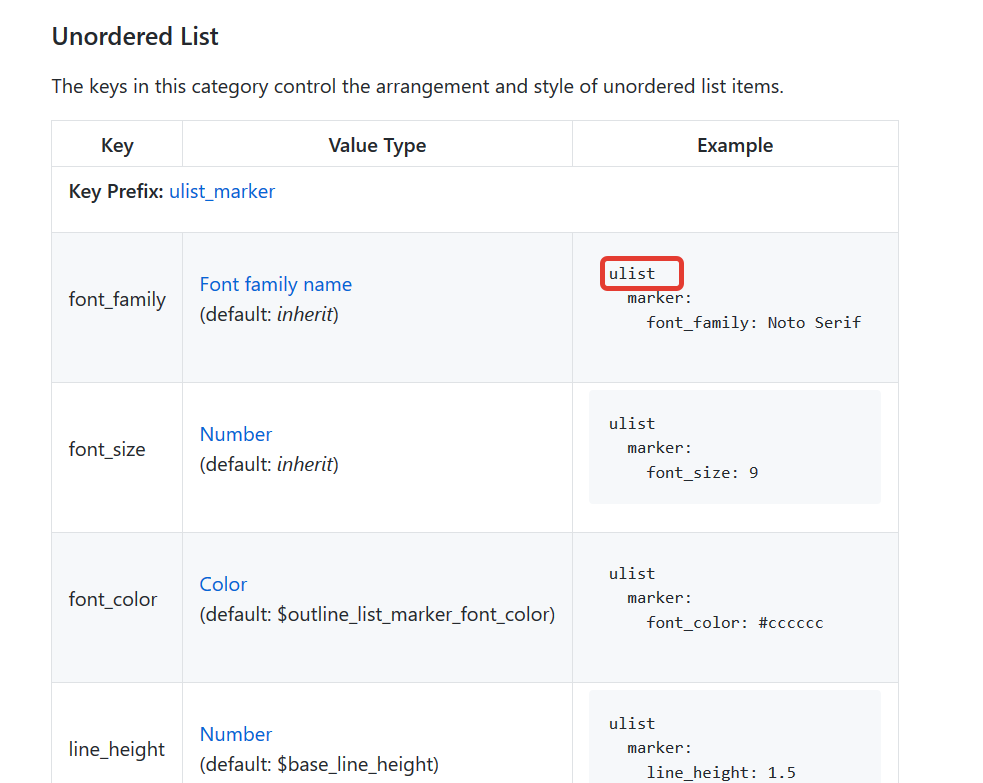Click the Color value type link
This screenshot has height=783, width=983.
pyautogui.click(x=223, y=584)
